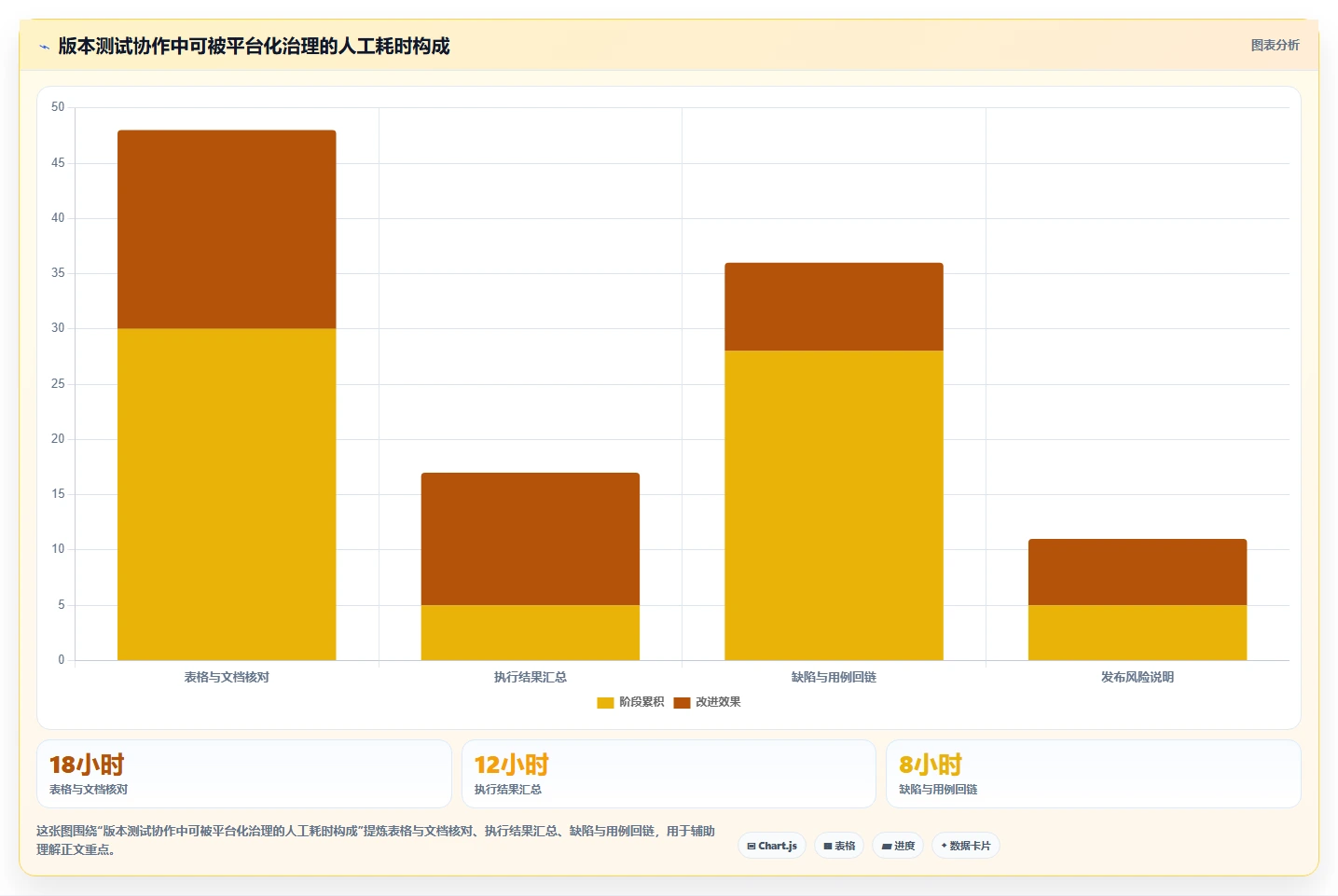Click the small icon before the chart title
The image size is (1338, 896).
coord(44,47)
